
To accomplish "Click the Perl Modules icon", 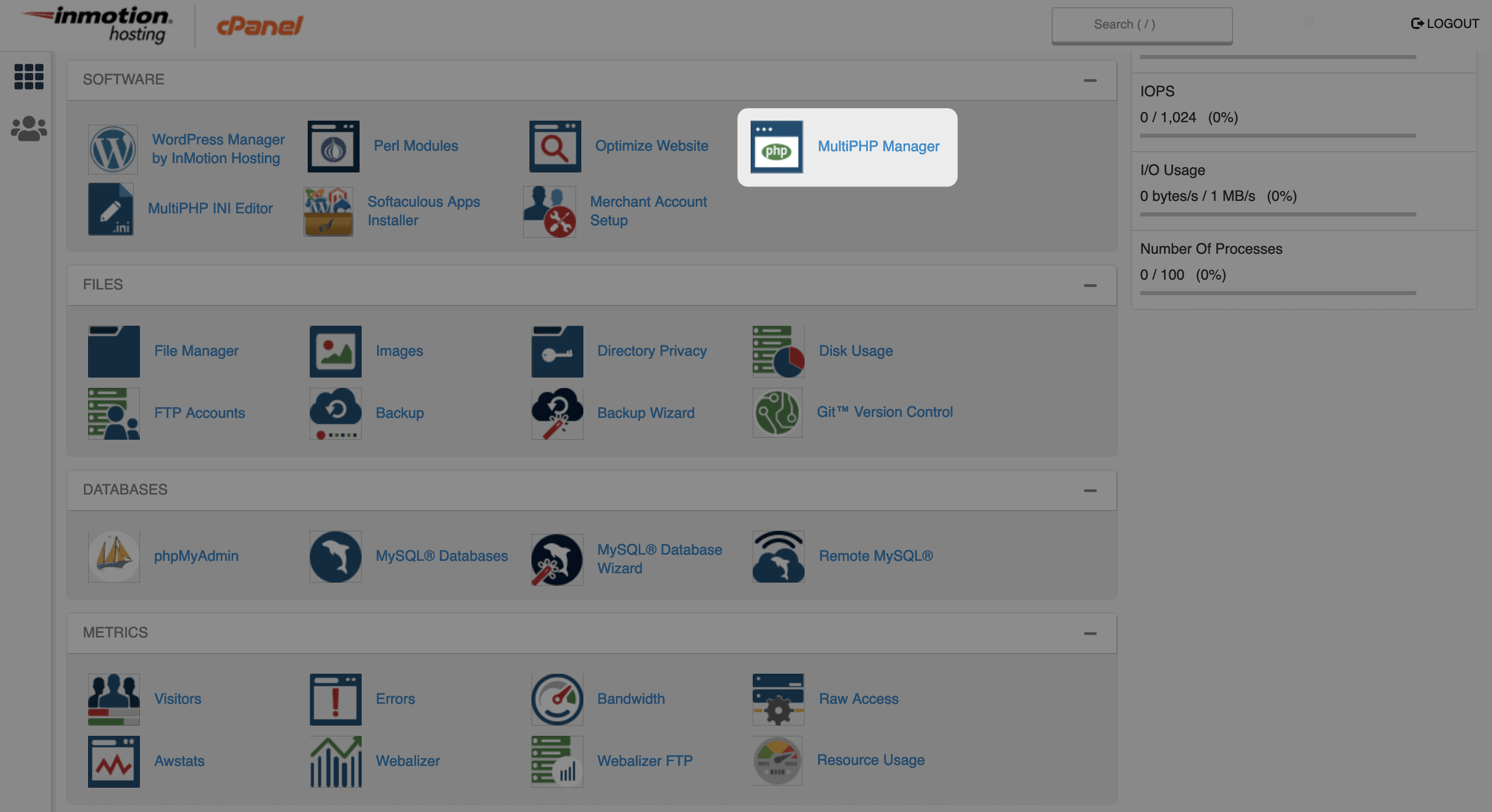I will [x=334, y=146].
